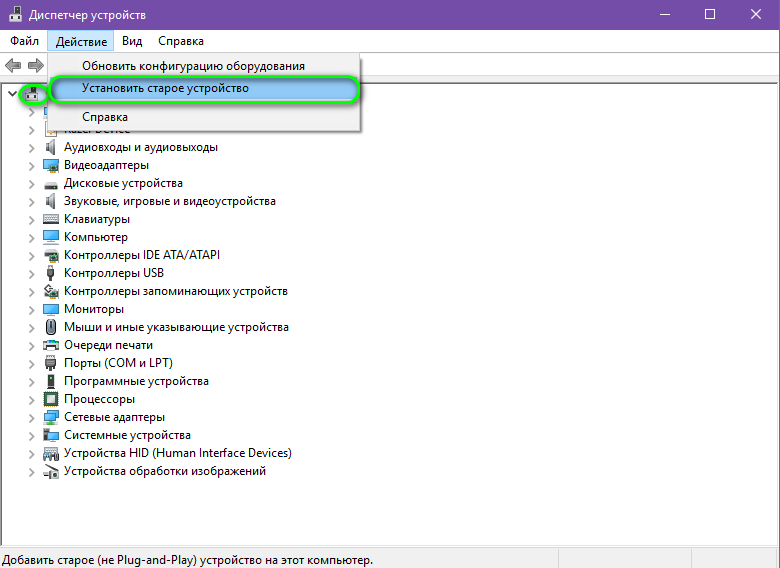
Task: Expand the Дисковые устройства node
Action: click(31, 183)
